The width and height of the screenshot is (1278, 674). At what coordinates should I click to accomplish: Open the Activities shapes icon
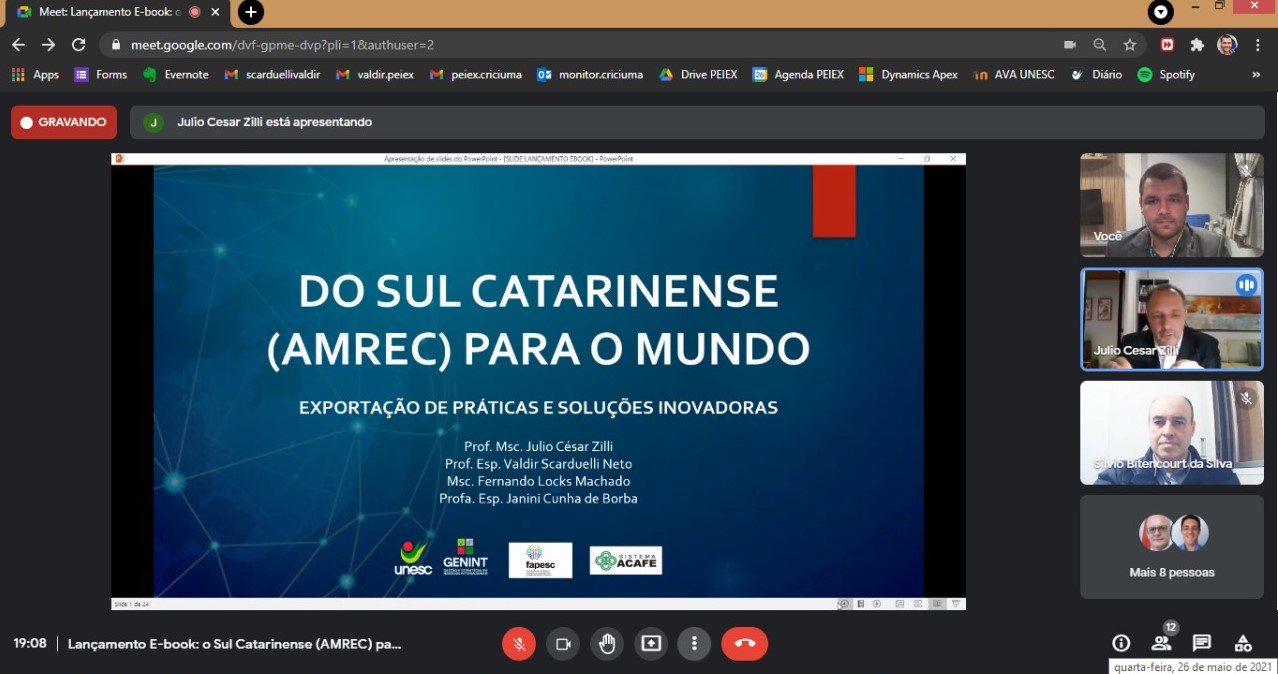click(1243, 643)
